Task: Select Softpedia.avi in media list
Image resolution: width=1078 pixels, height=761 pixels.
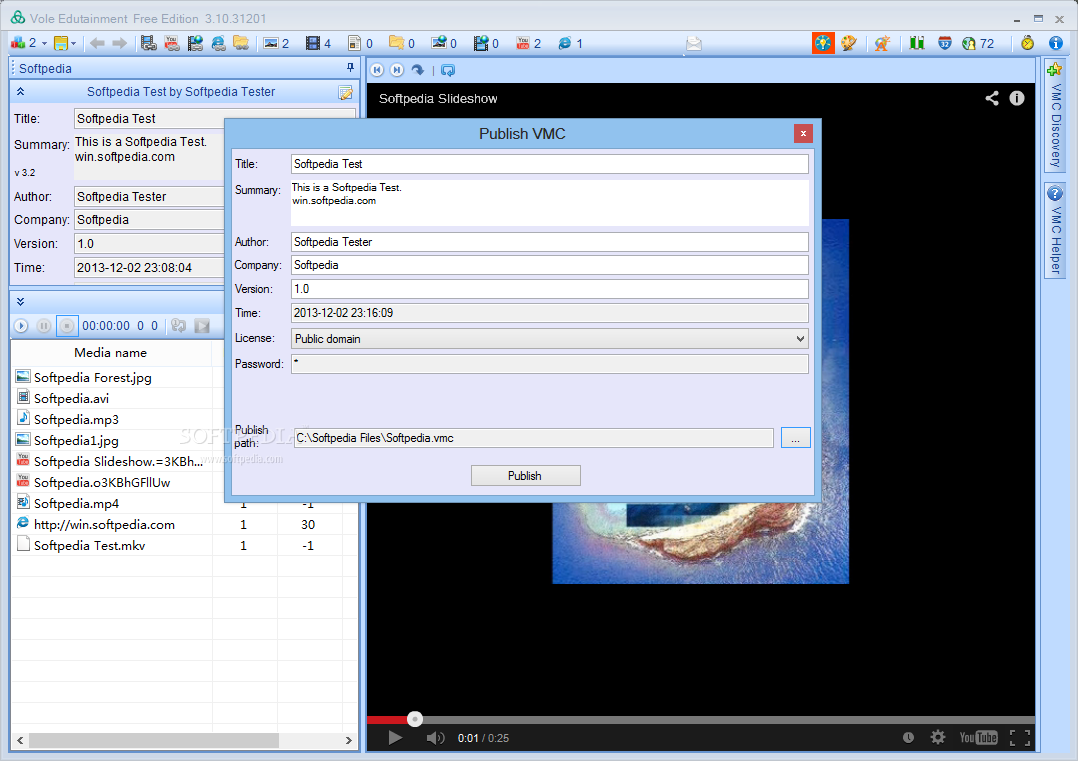Action: [72, 398]
